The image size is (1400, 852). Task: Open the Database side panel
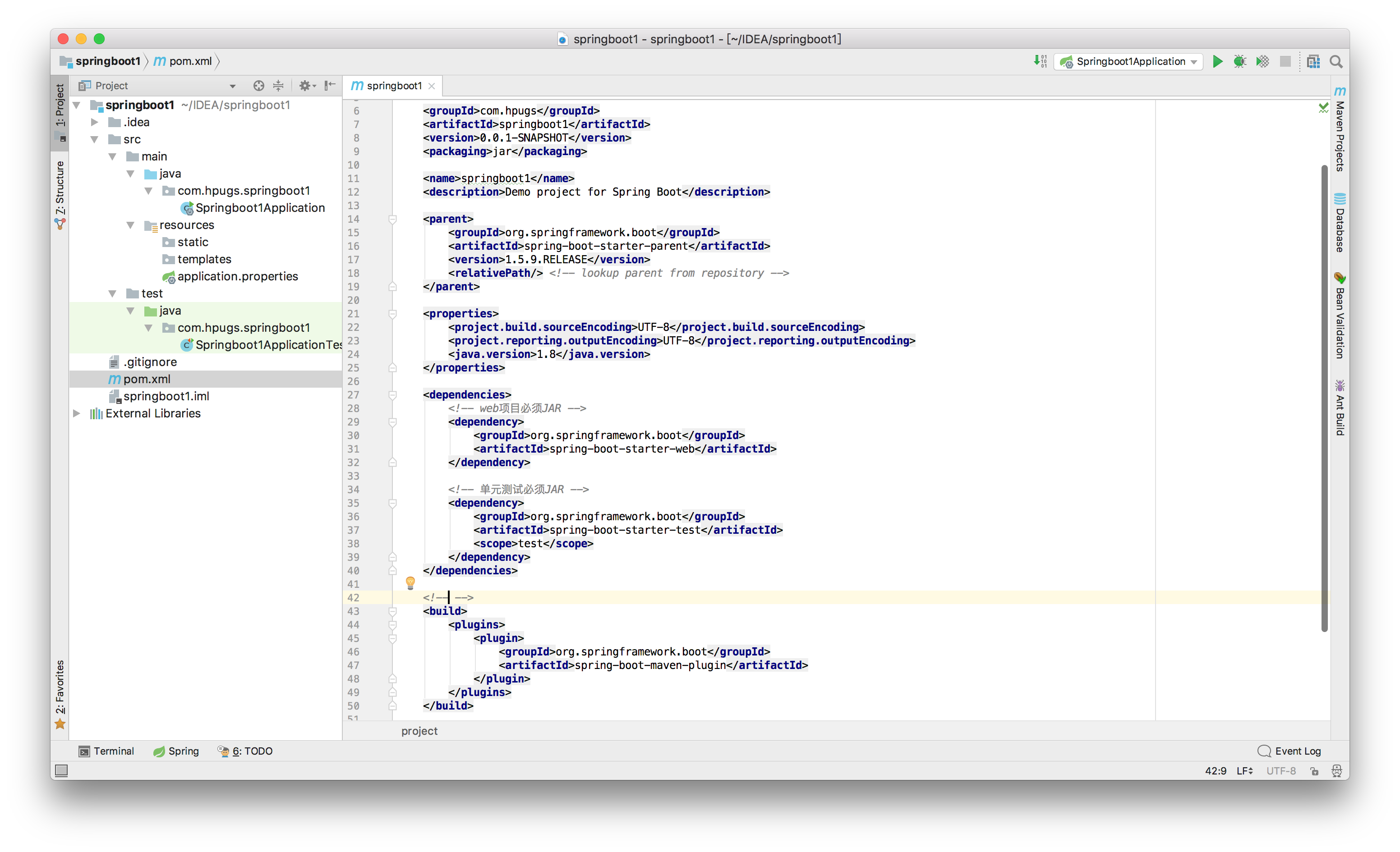(1340, 223)
